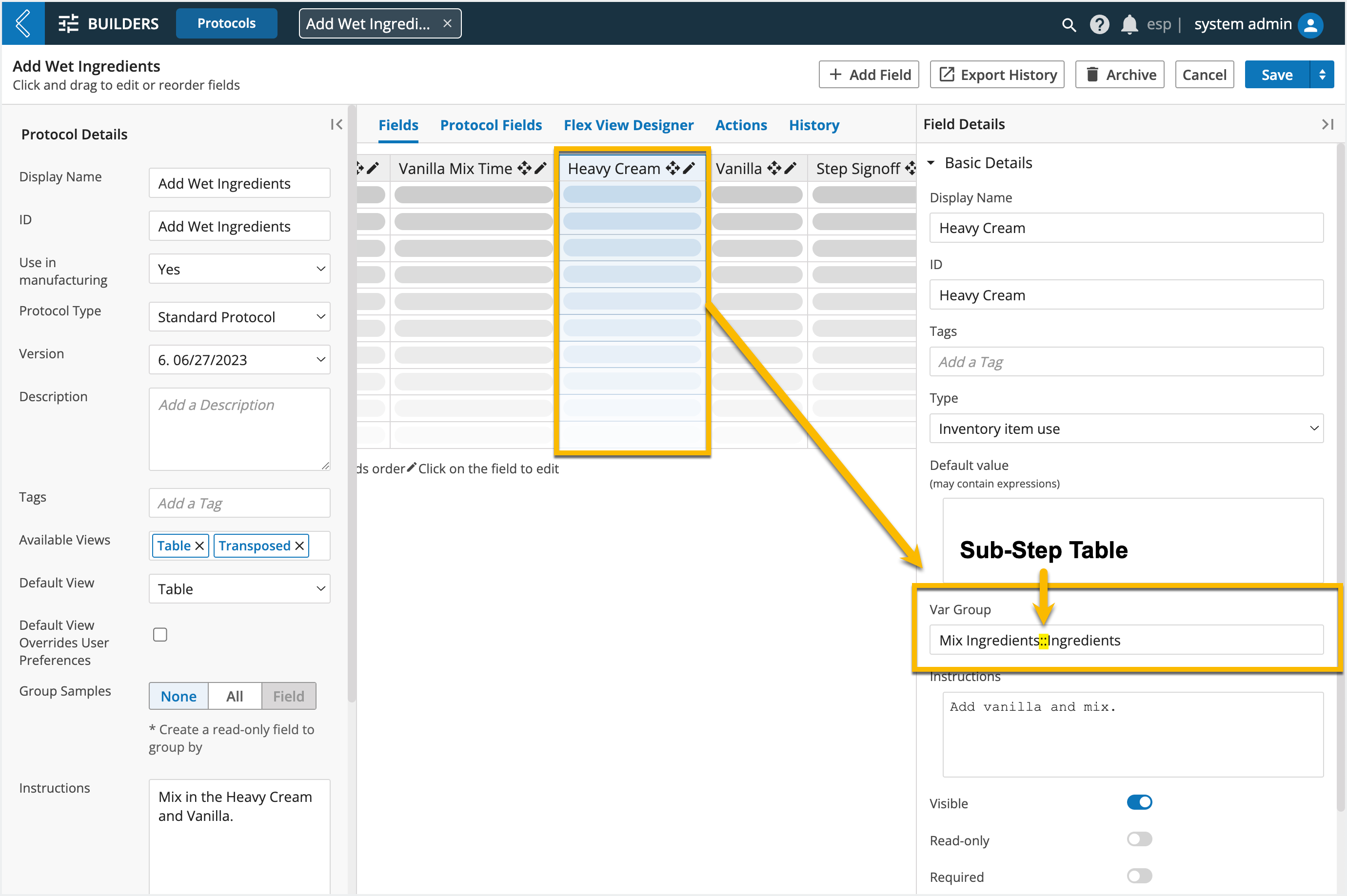Save the protocol

(x=1277, y=74)
